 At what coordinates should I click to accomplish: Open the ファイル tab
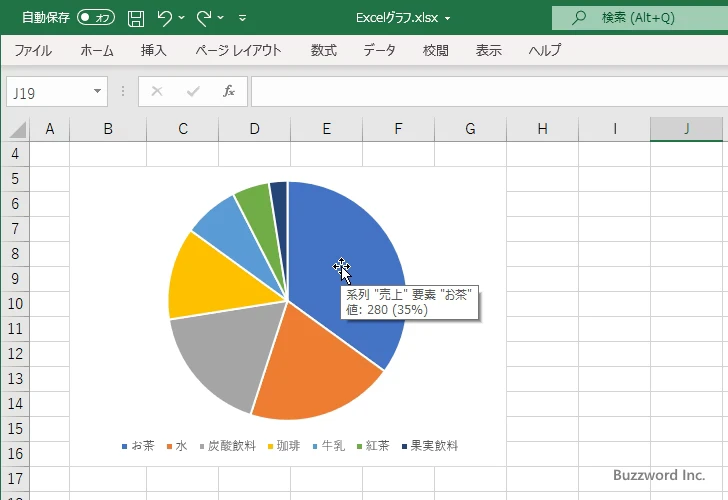click(x=33, y=50)
